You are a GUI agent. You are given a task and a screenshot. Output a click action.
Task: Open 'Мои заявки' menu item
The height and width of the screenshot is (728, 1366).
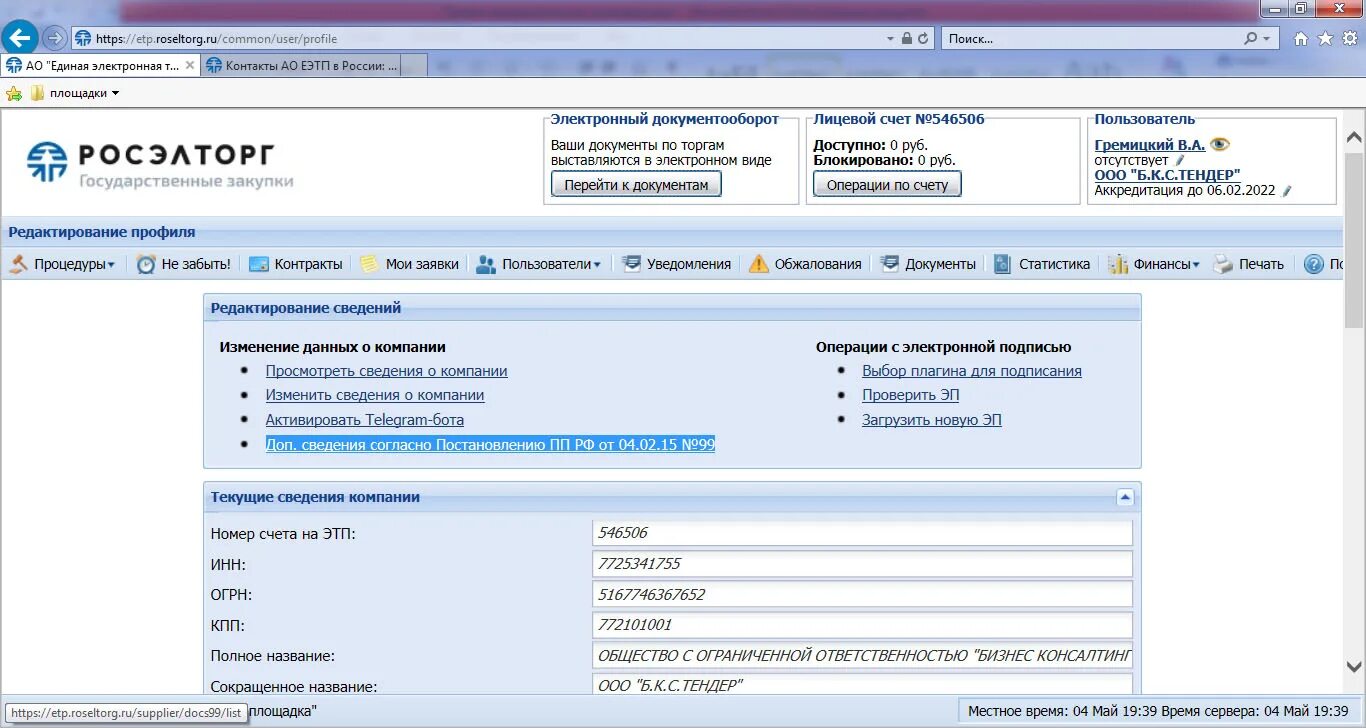pos(422,264)
